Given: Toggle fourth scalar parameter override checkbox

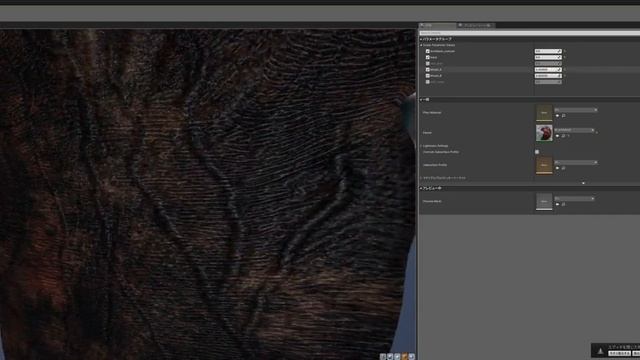Looking at the screenshot, I should point(428,70).
